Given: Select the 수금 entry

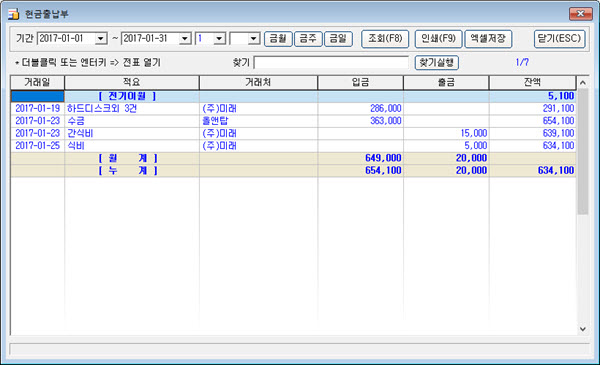Looking at the screenshot, I should click(x=76, y=121).
